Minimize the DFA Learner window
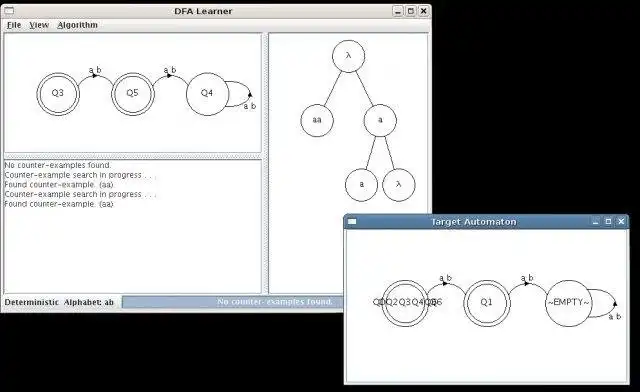This screenshot has height=392, width=640. (398, 11)
